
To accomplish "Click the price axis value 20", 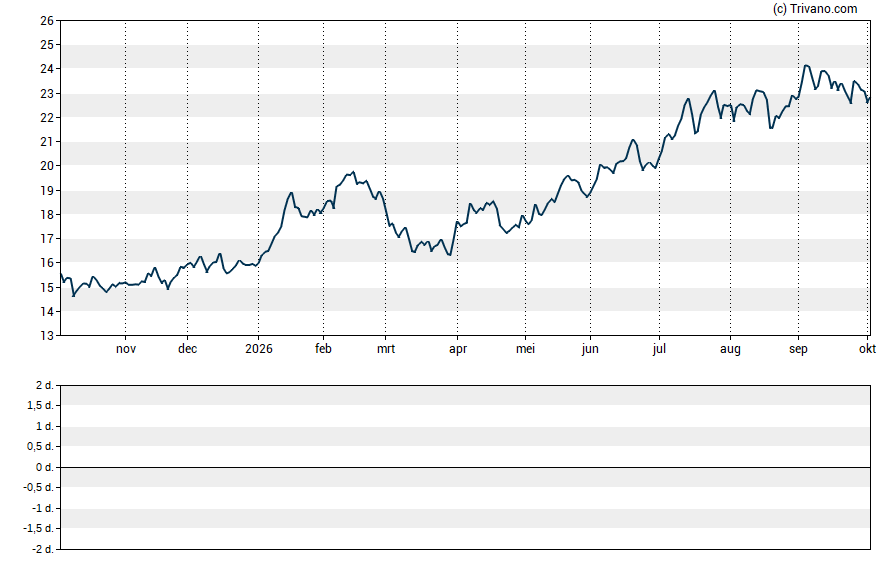I will point(47,166).
